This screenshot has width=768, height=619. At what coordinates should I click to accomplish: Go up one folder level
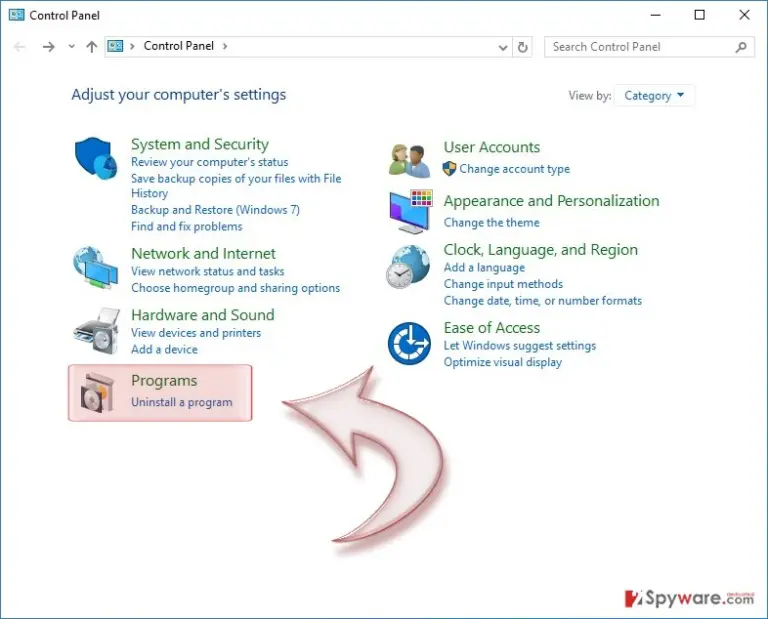pyautogui.click(x=92, y=47)
